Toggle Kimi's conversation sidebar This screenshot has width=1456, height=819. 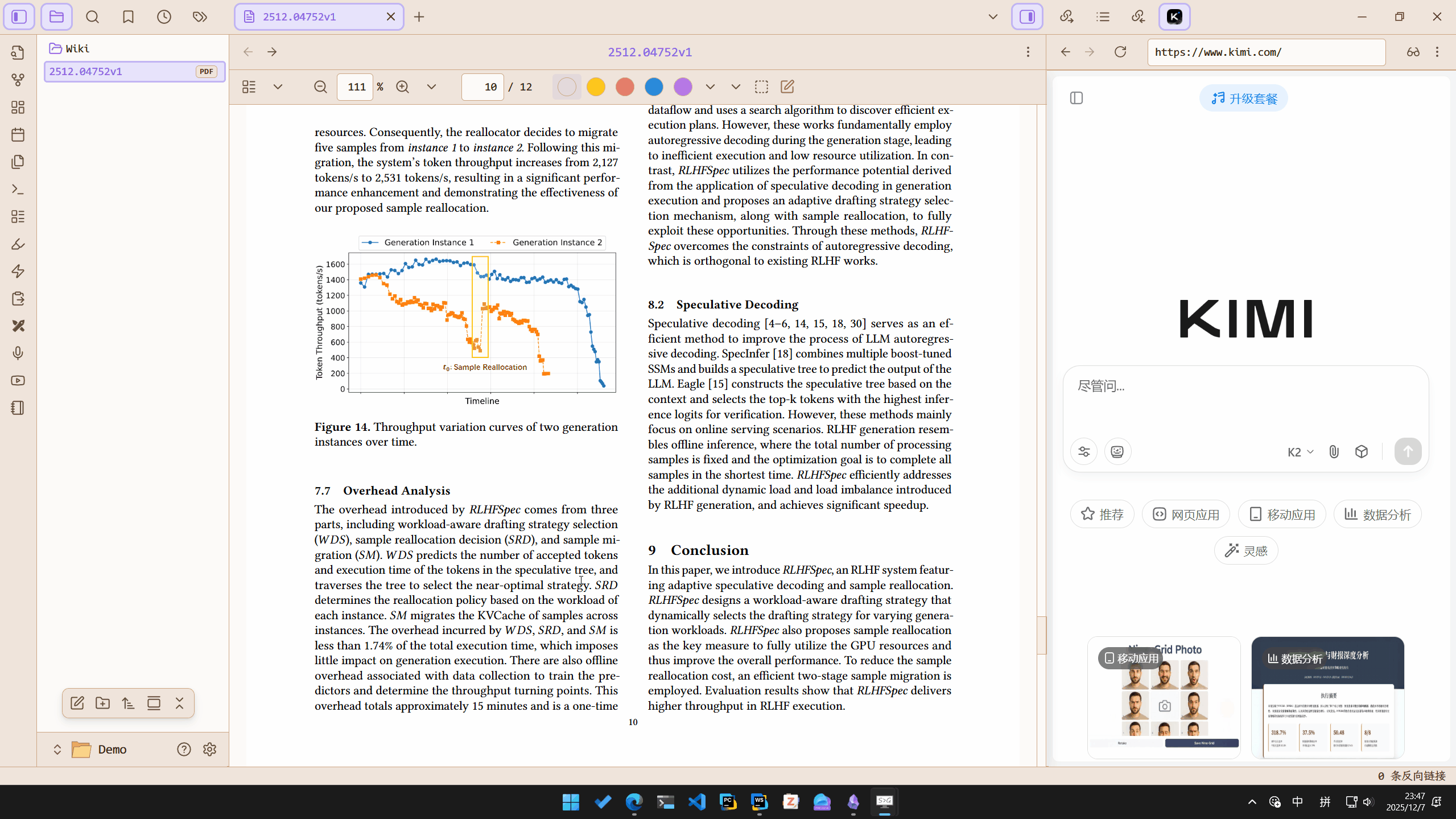[1076, 98]
